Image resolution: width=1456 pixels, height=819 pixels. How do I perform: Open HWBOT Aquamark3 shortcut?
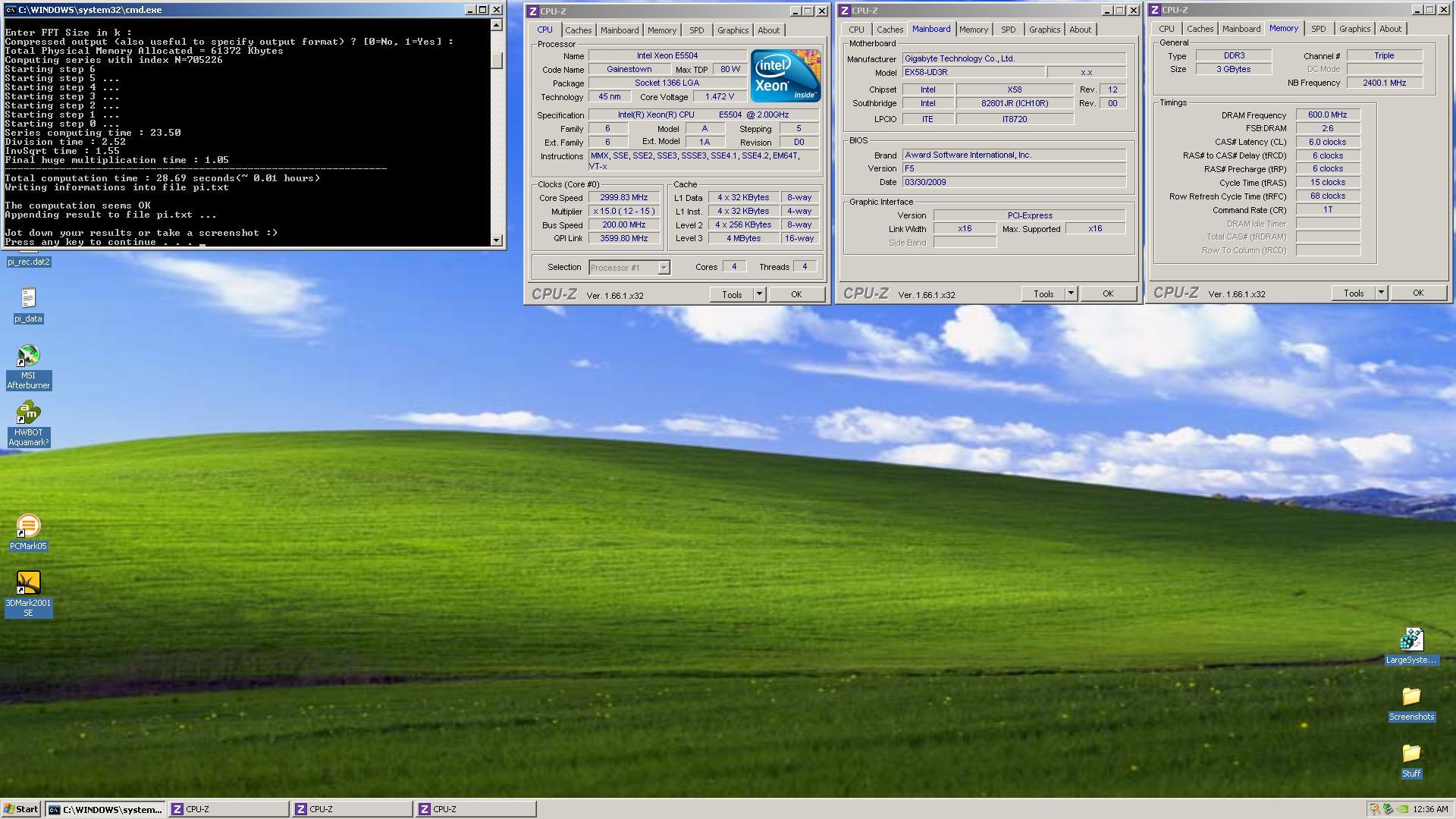pyautogui.click(x=28, y=424)
